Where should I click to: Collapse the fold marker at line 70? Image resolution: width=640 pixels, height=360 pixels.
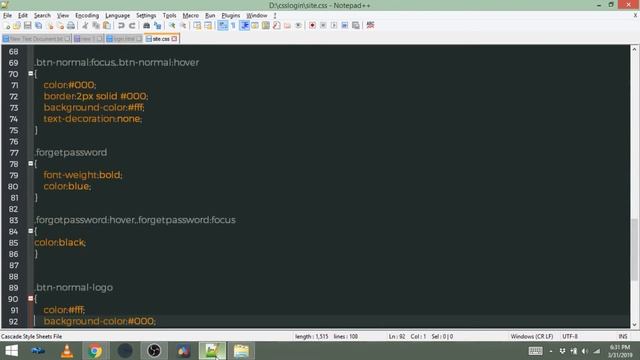click(x=31, y=73)
